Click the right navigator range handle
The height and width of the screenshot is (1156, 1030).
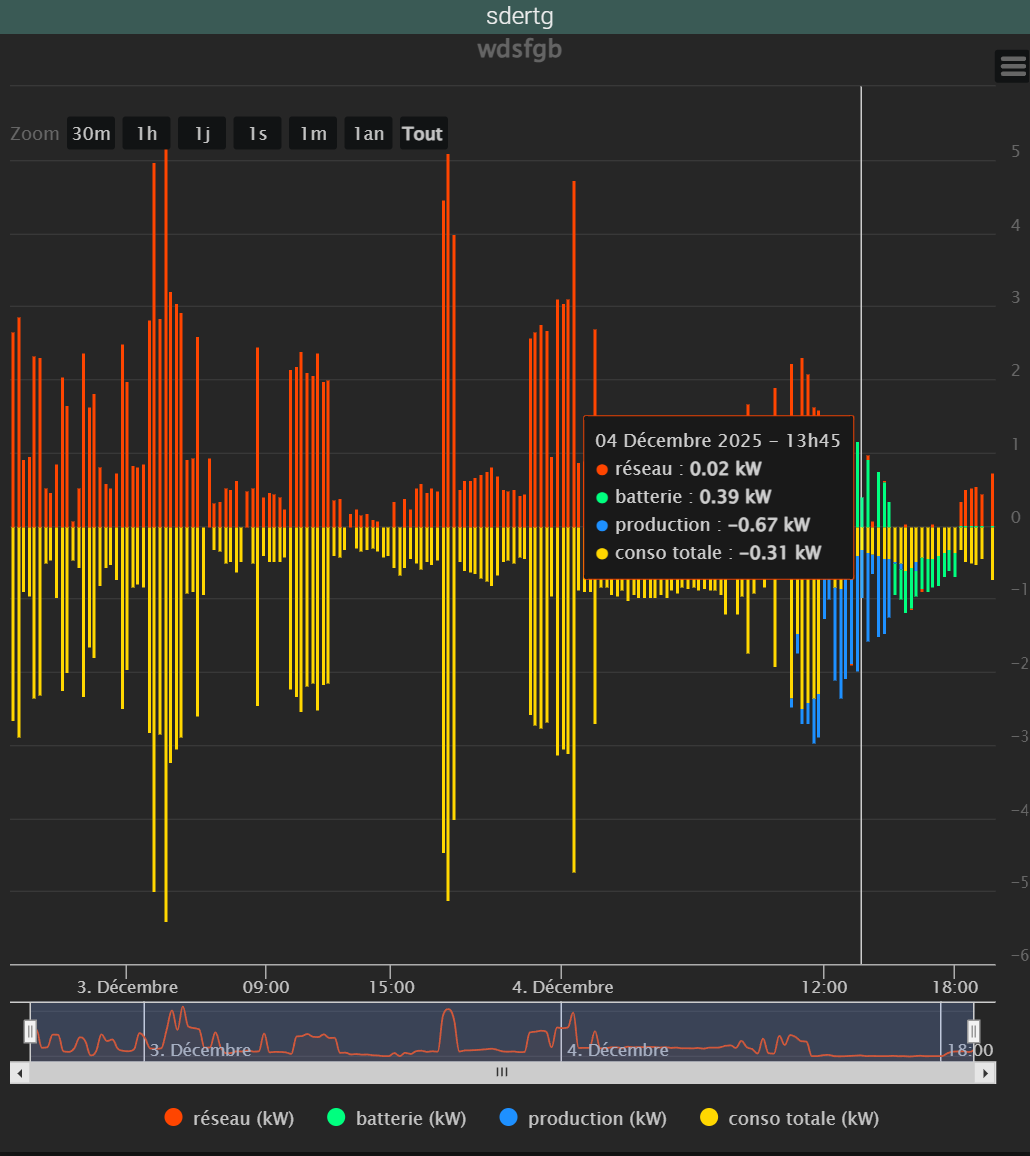(973, 1031)
